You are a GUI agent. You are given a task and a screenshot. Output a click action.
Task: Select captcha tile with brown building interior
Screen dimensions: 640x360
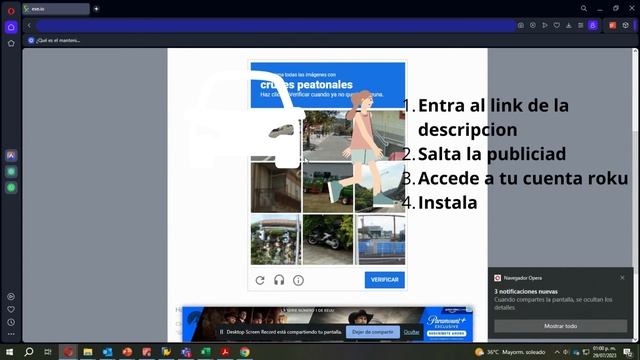point(276,188)
